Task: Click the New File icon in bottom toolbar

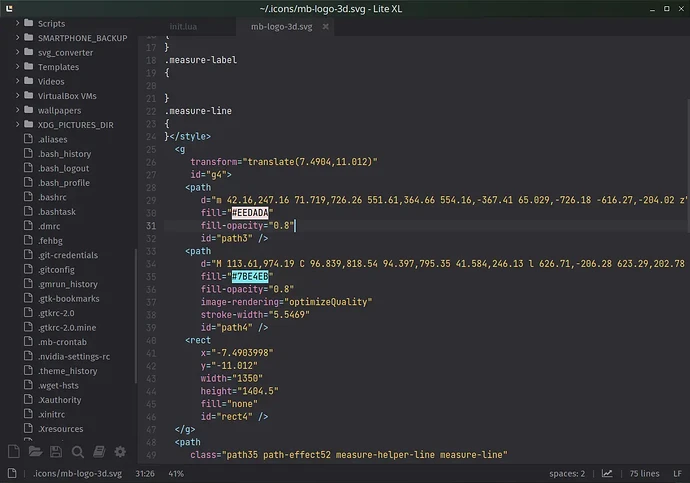Action: tap(13, 452)
